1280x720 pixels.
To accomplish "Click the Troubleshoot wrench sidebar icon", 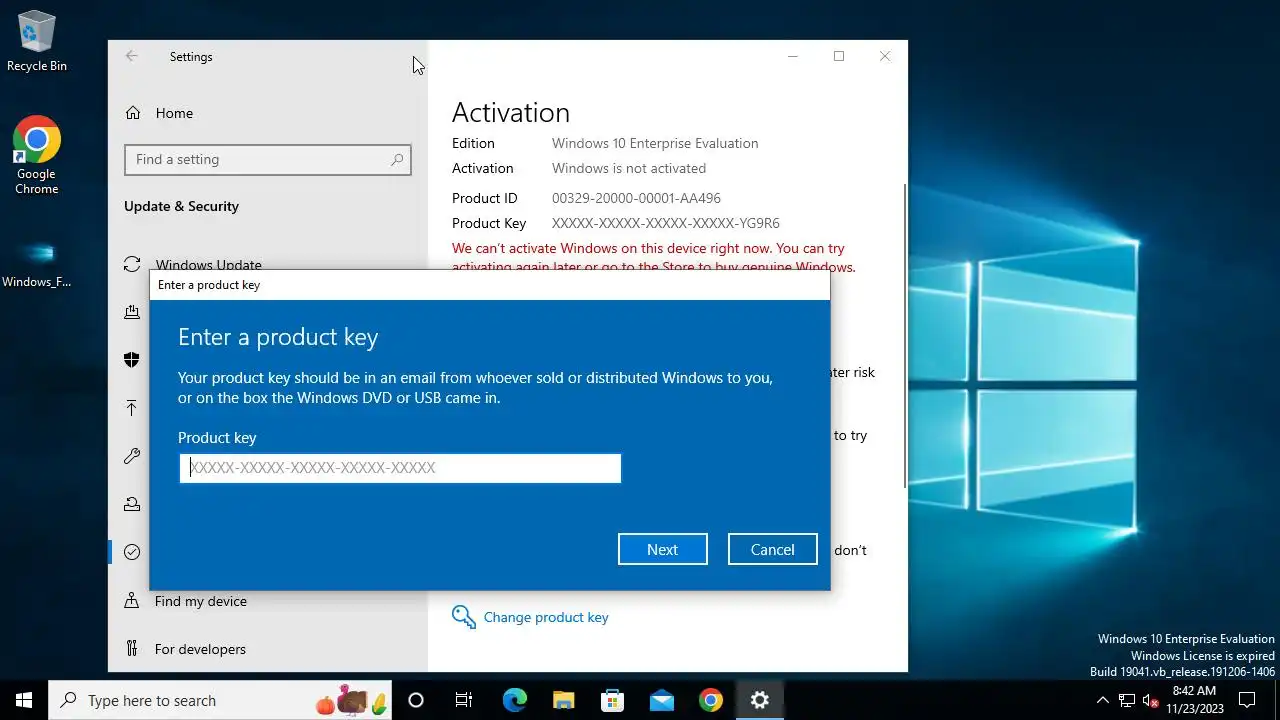I will click(x=132, y=456).
